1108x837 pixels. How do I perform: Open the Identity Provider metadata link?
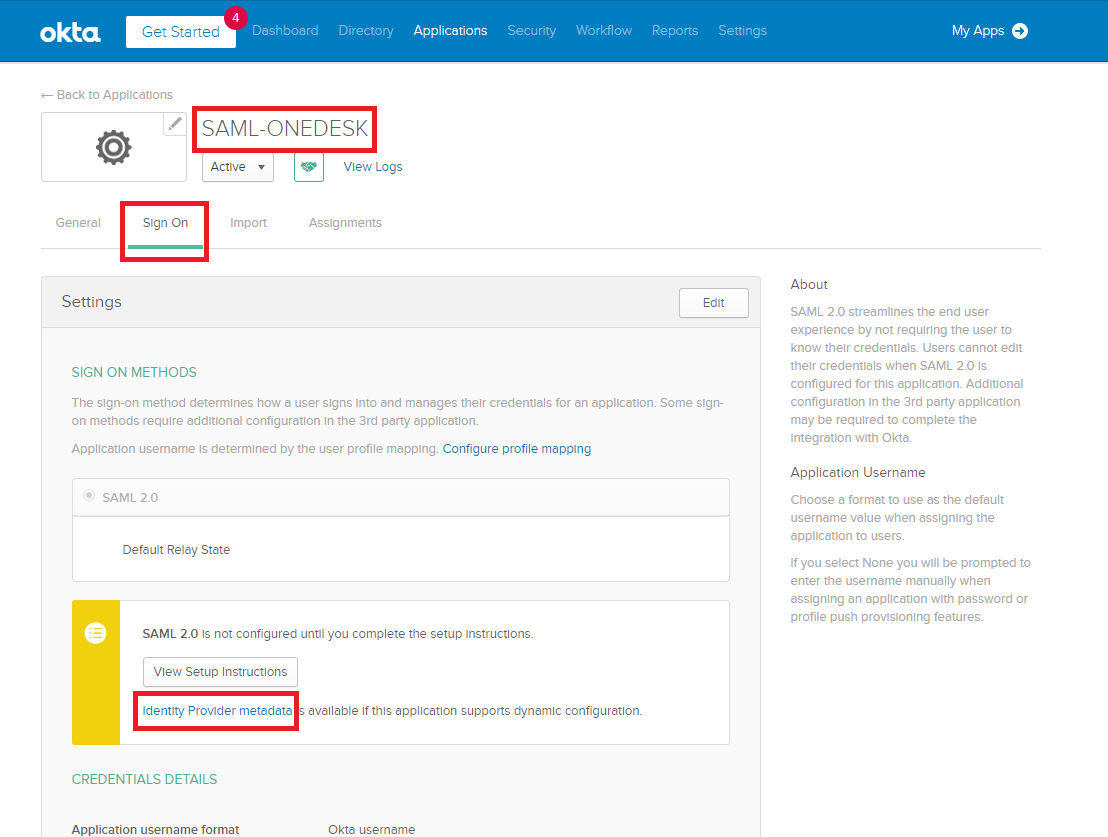(217, 710)
